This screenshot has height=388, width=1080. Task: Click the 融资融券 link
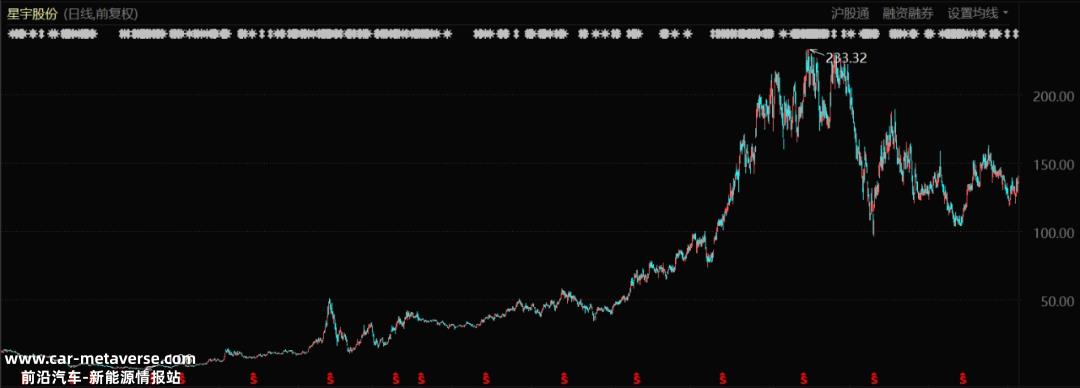click(908, 13)
